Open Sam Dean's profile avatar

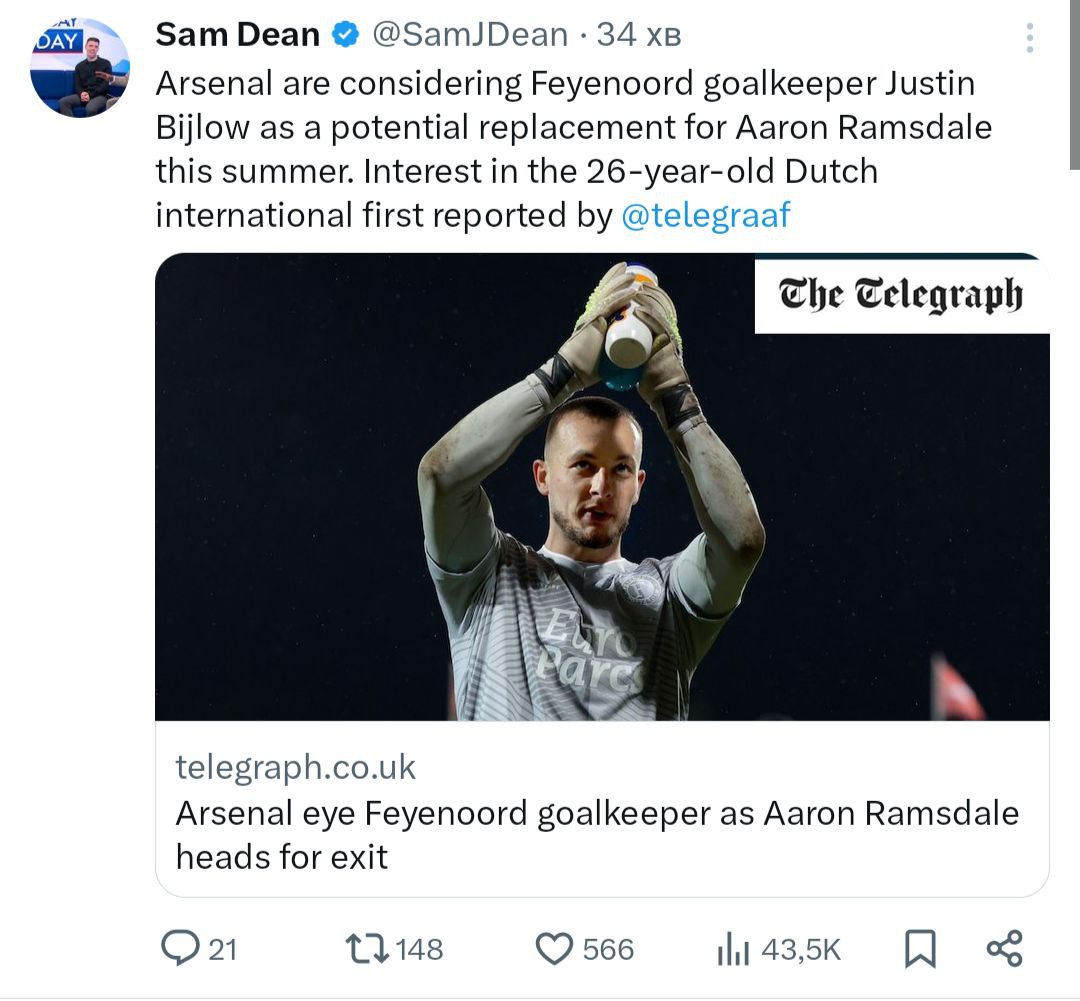pyautogui.click(x=80, y=68)
